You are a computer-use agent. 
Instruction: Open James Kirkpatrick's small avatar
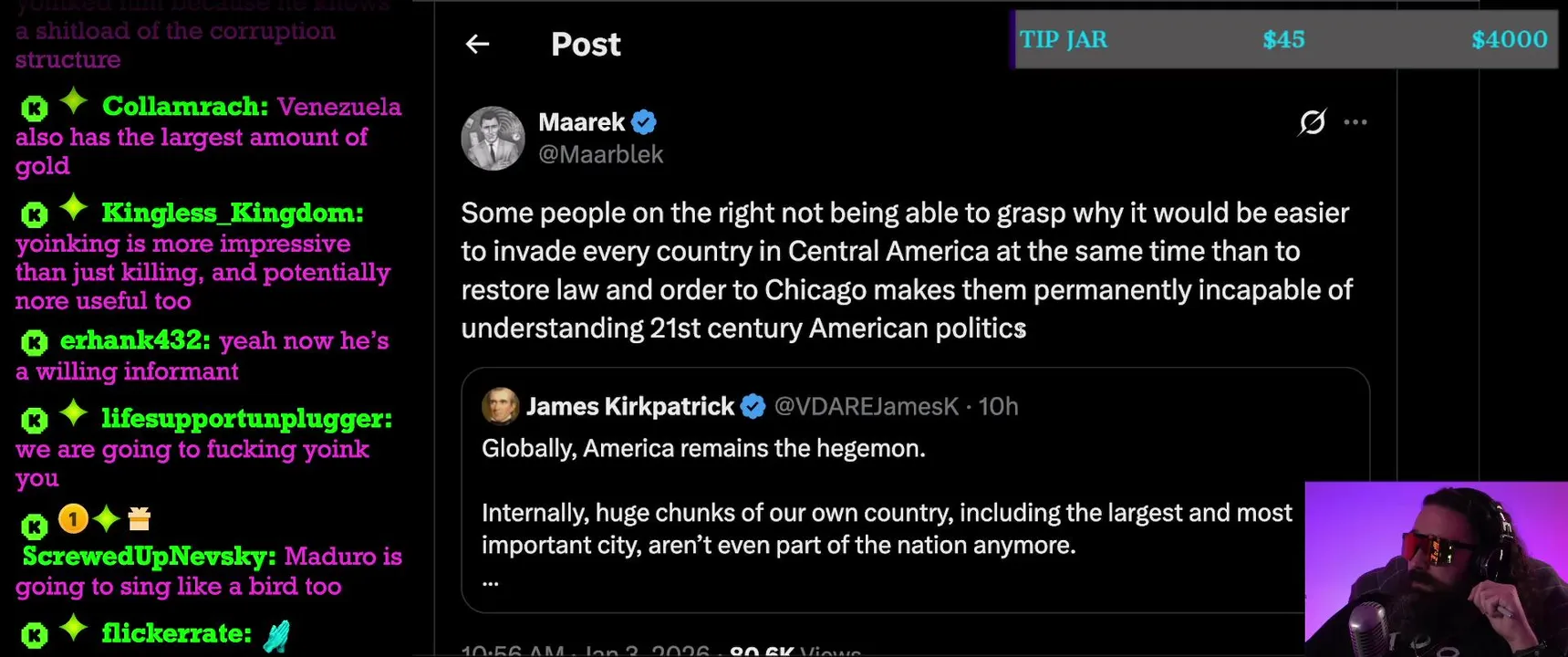(x=500, y=406)
